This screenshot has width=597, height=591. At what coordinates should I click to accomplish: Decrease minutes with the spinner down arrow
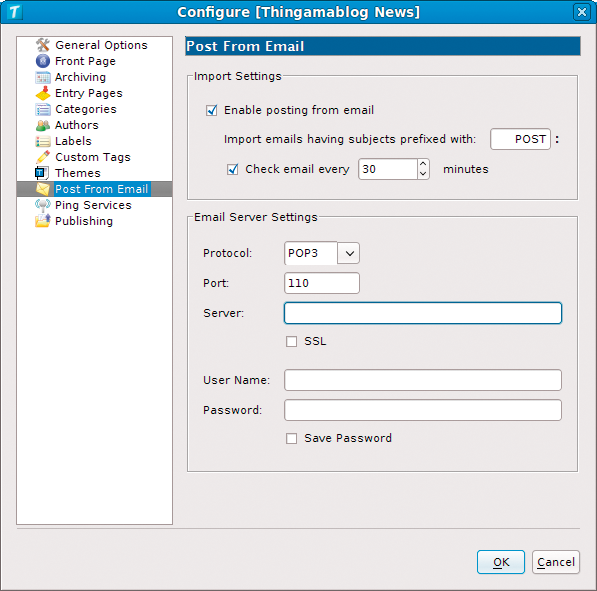point(423,174)
